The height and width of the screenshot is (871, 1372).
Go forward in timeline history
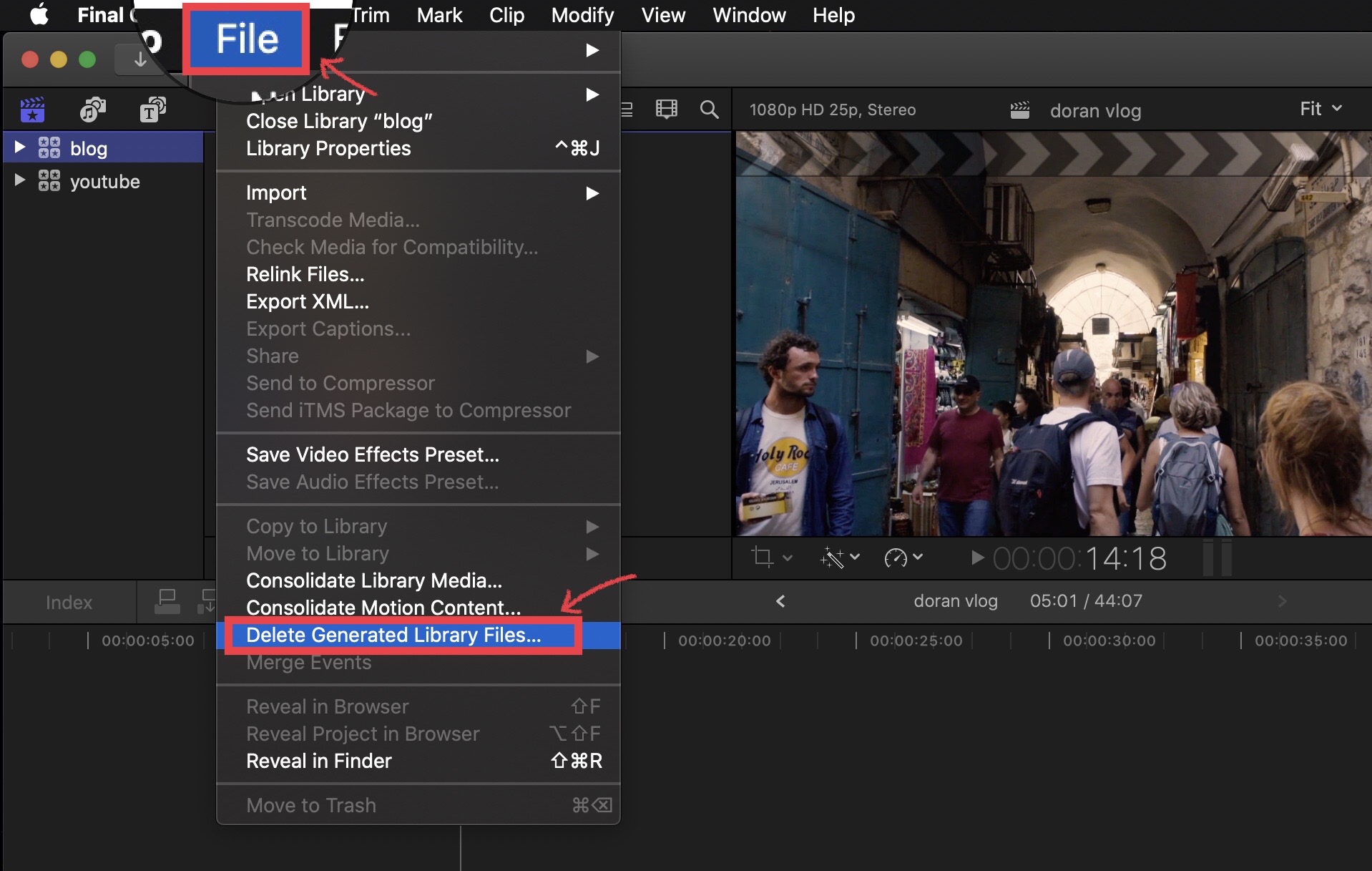click(1282, 601)
